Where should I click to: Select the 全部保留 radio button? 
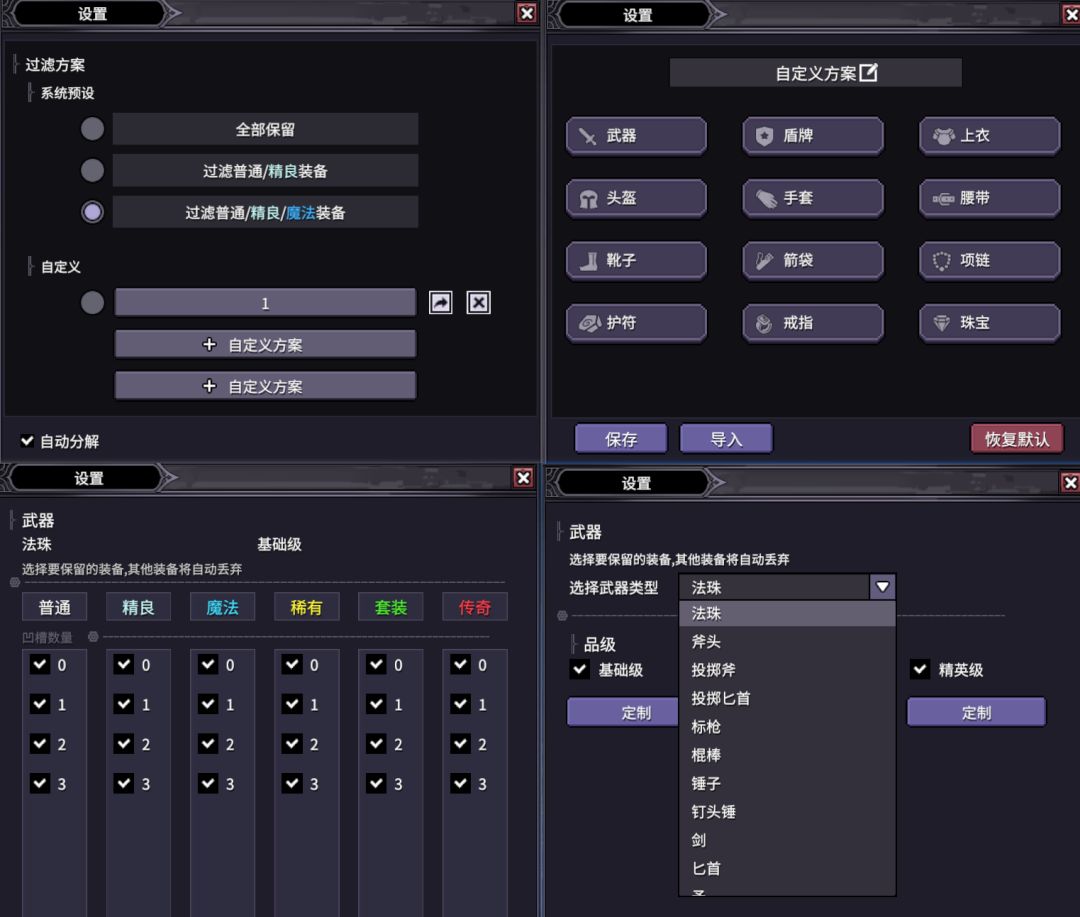(92, 129)
